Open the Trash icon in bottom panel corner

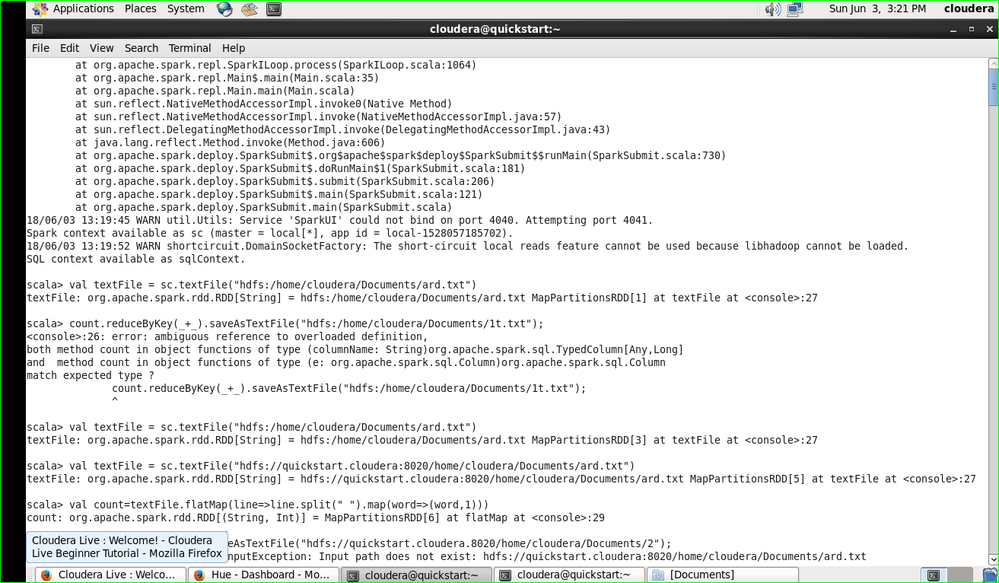click(990, 575)
